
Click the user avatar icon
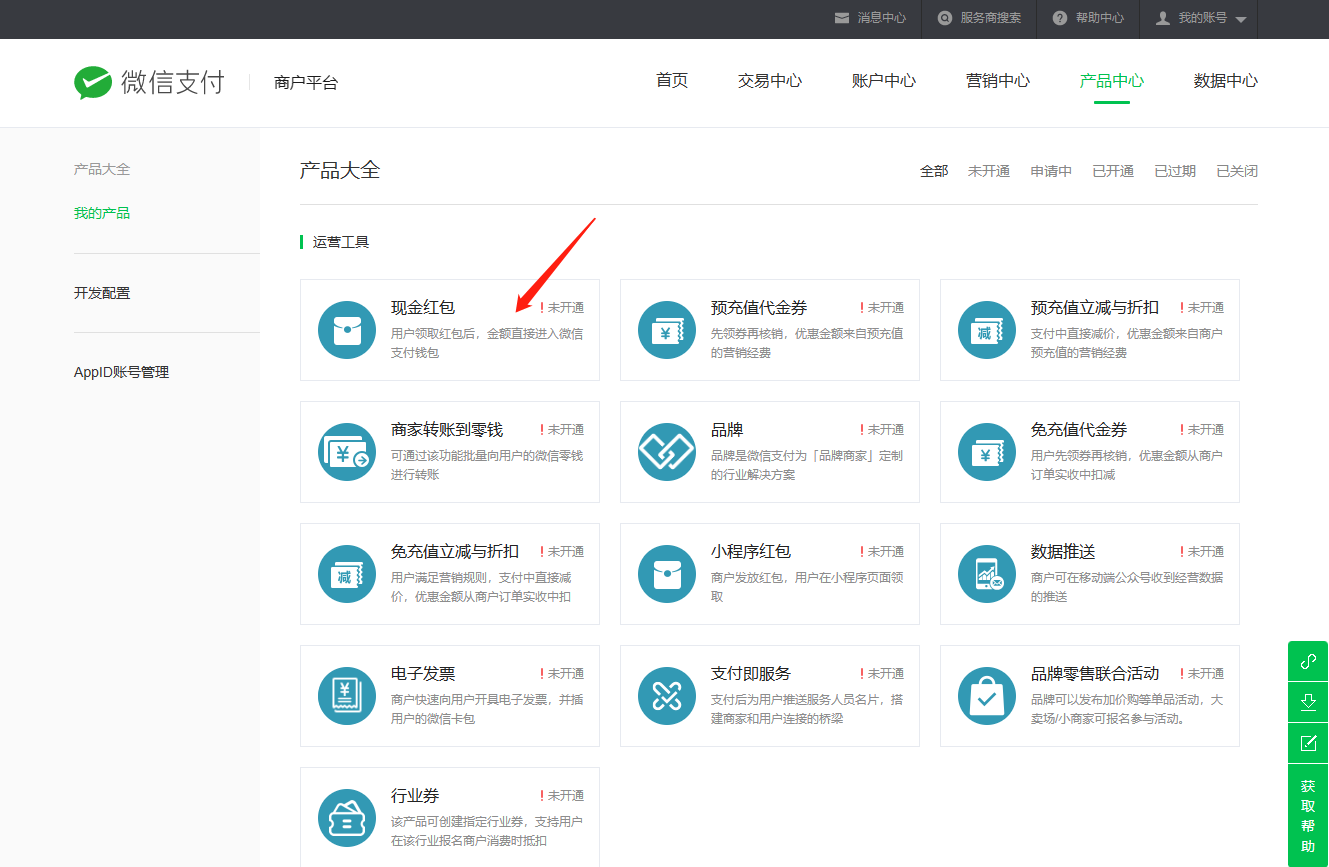[1163, 18]
